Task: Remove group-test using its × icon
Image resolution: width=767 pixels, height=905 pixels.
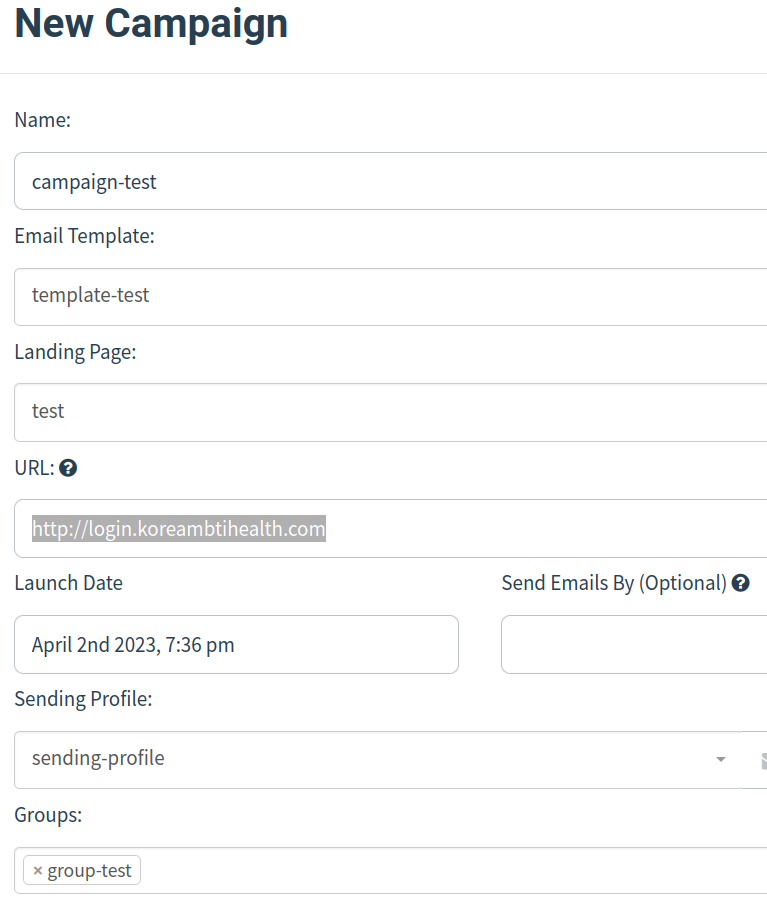Action: coord(37,871)
